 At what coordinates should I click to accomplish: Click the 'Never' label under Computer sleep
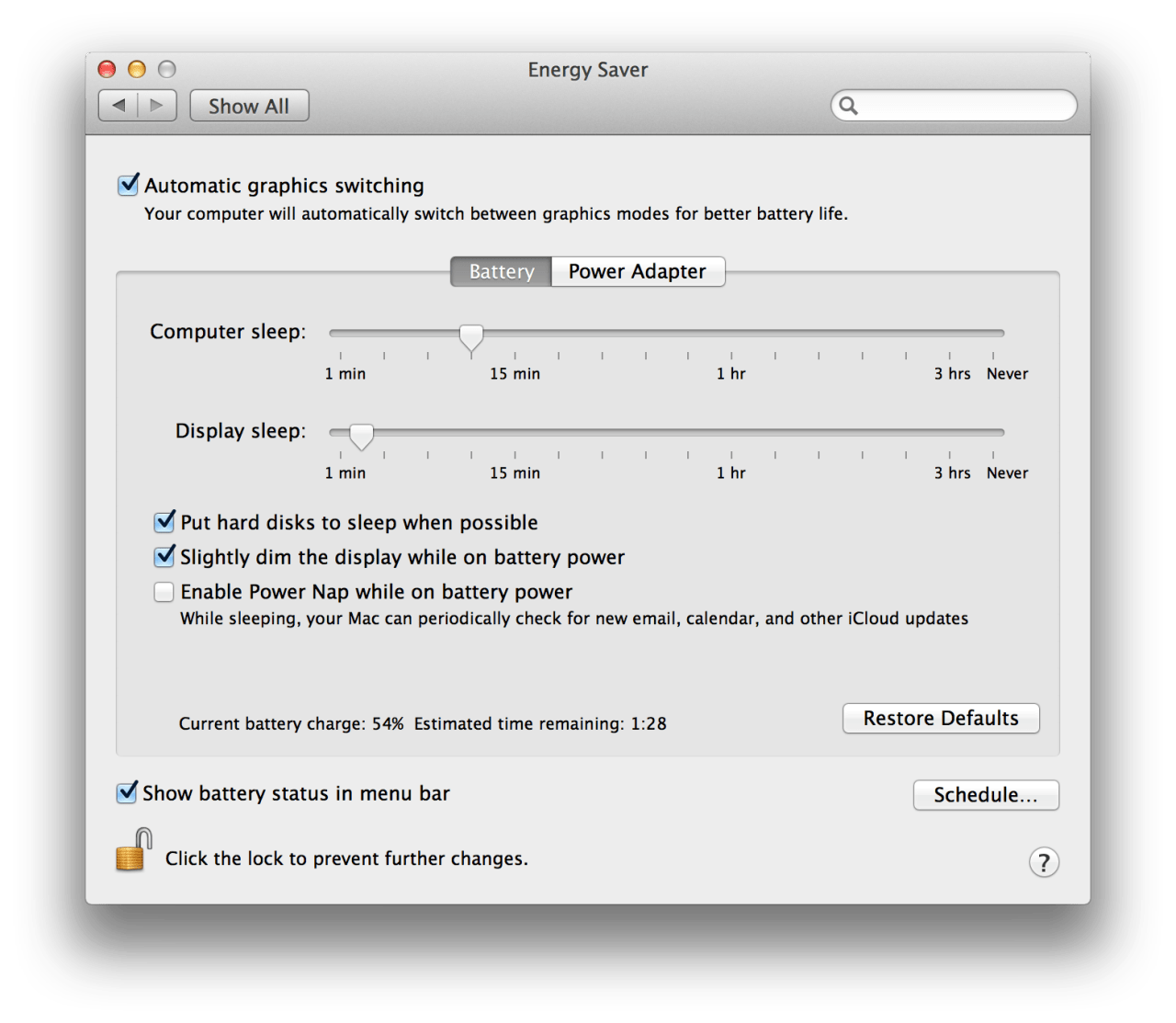(x=1007, y=374)
